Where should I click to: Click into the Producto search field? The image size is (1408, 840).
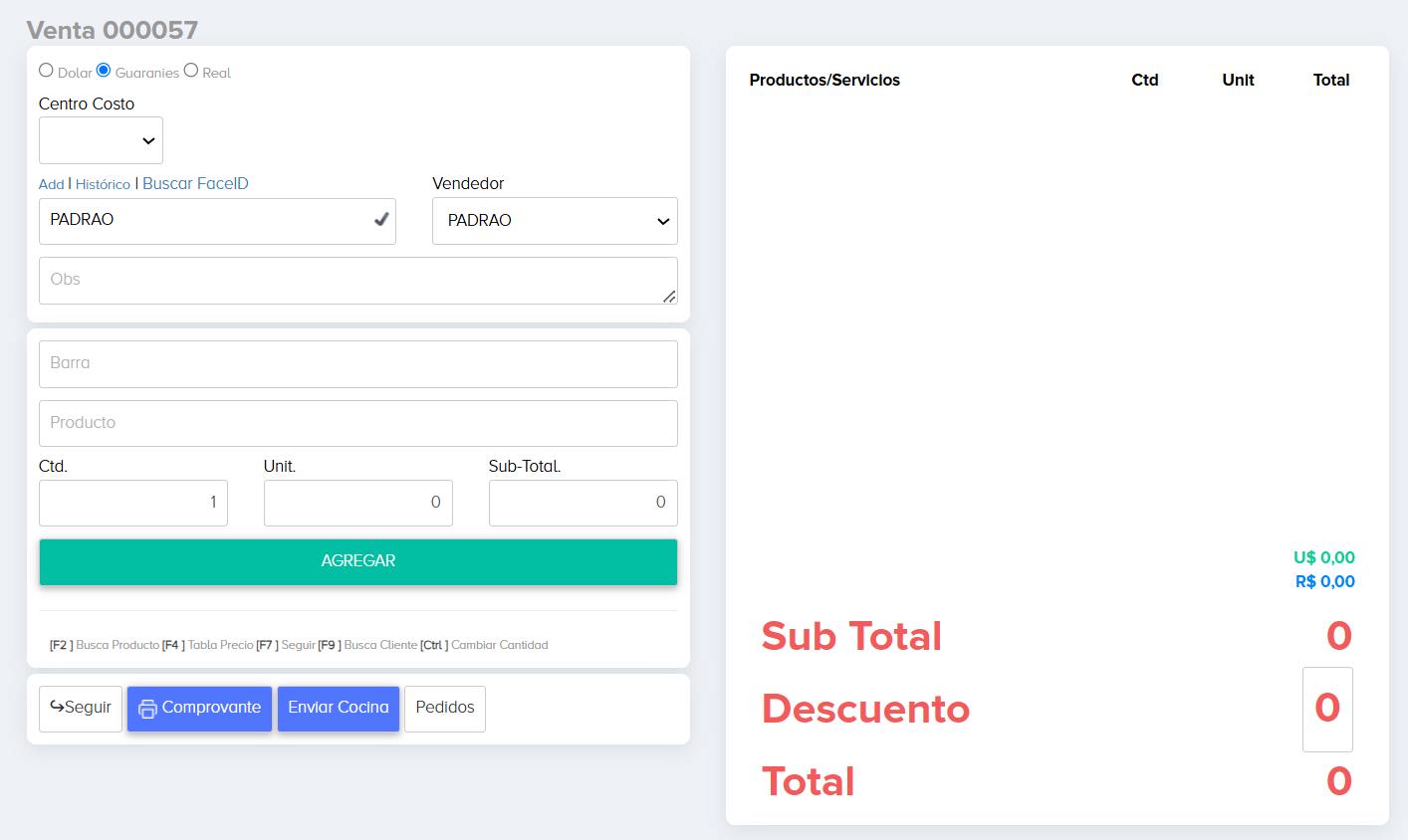point(358,424)
